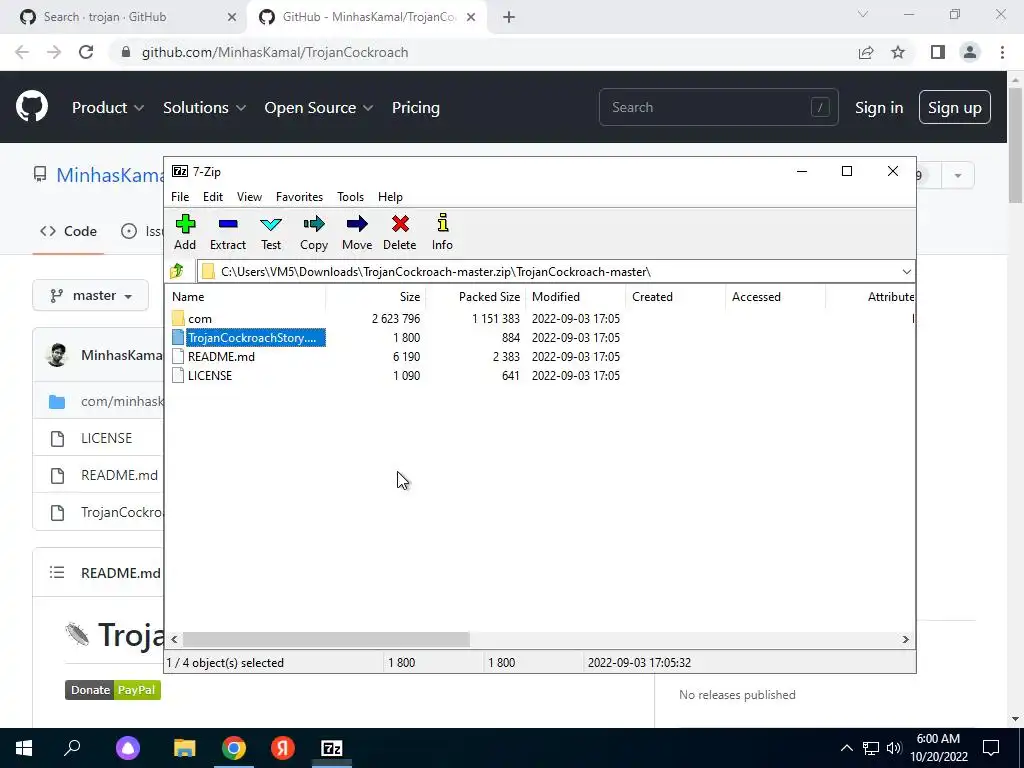Viewport: 1024px width, 768px height.
Task: Select the com folder icon in file list
Action: [x=178, y=319]
